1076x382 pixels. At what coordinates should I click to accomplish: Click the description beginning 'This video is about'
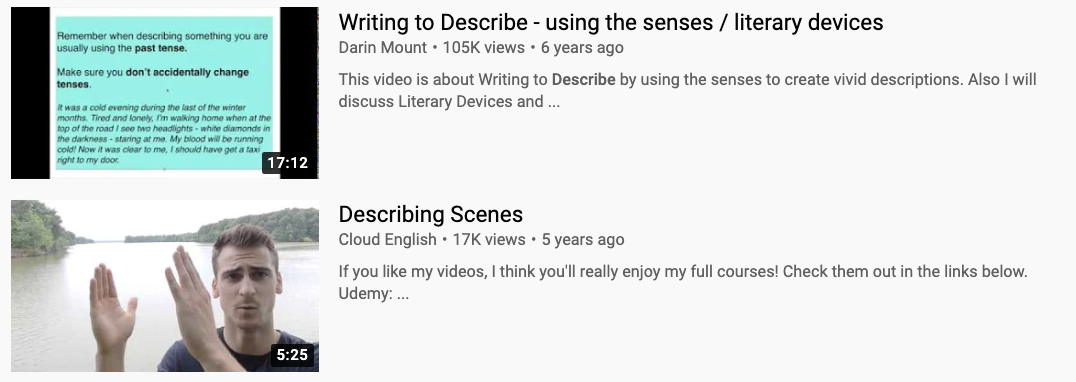687,91
